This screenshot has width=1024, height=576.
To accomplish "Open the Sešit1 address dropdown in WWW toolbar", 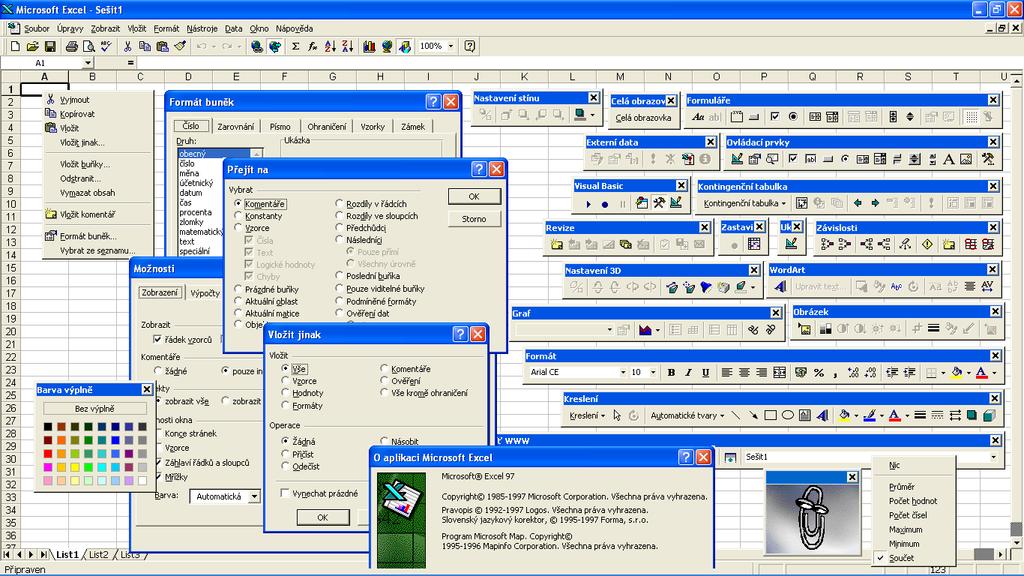I will tap(993, 457).
